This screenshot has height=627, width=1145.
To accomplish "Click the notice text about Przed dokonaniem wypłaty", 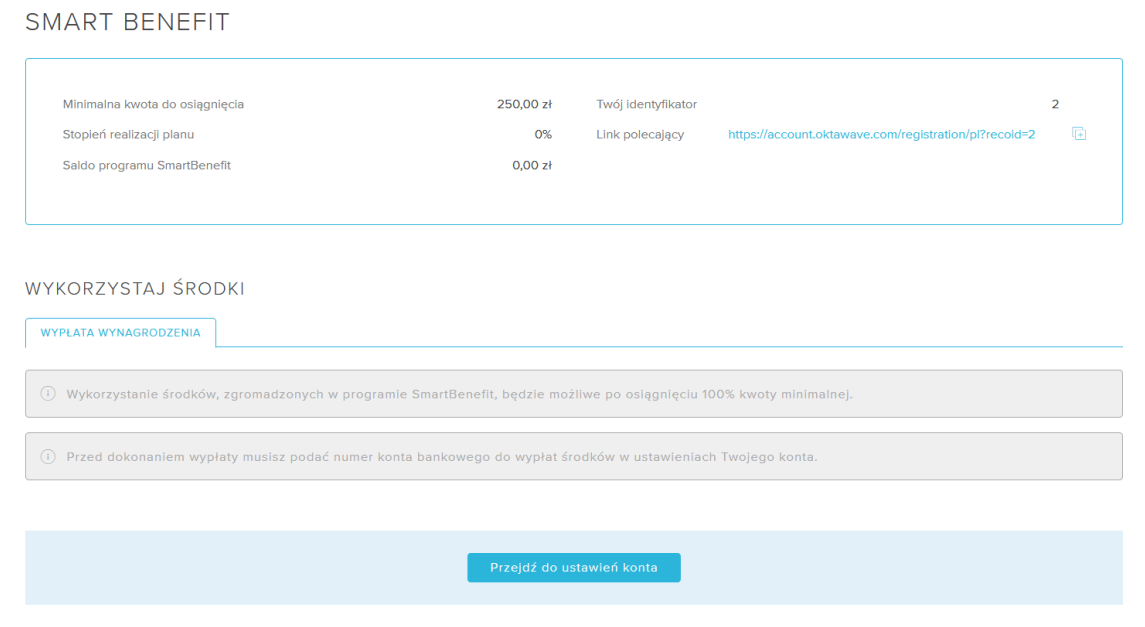I will click(x=442, y=457).
